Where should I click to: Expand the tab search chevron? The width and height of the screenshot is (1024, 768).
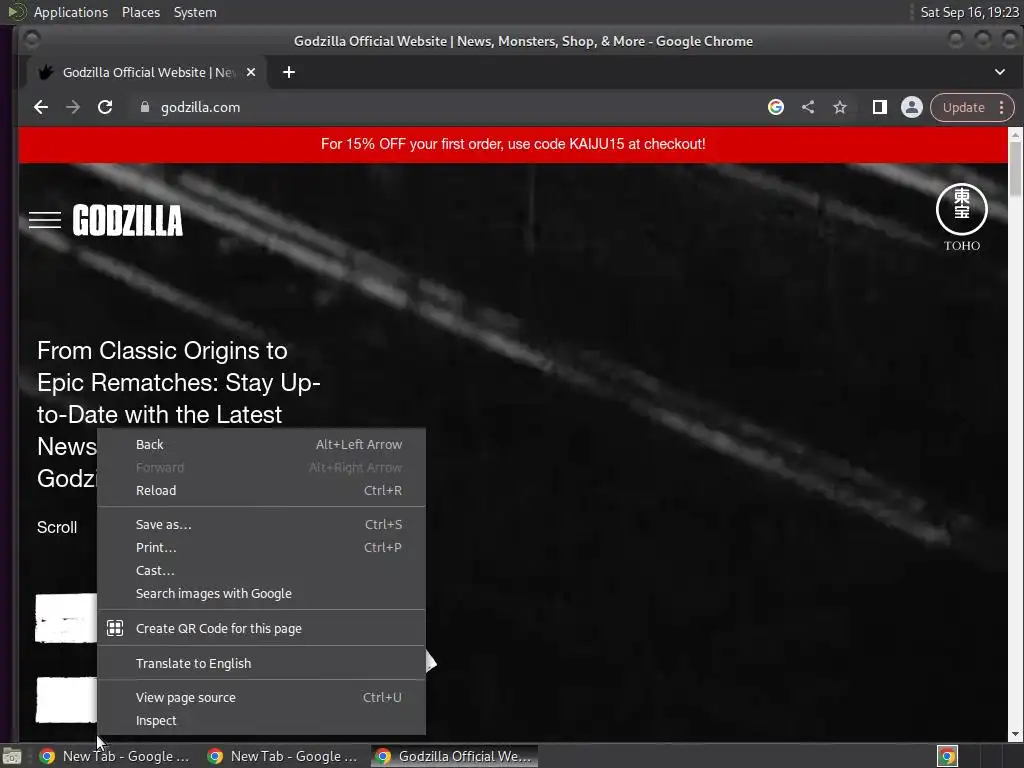click(x=999, y=72)
